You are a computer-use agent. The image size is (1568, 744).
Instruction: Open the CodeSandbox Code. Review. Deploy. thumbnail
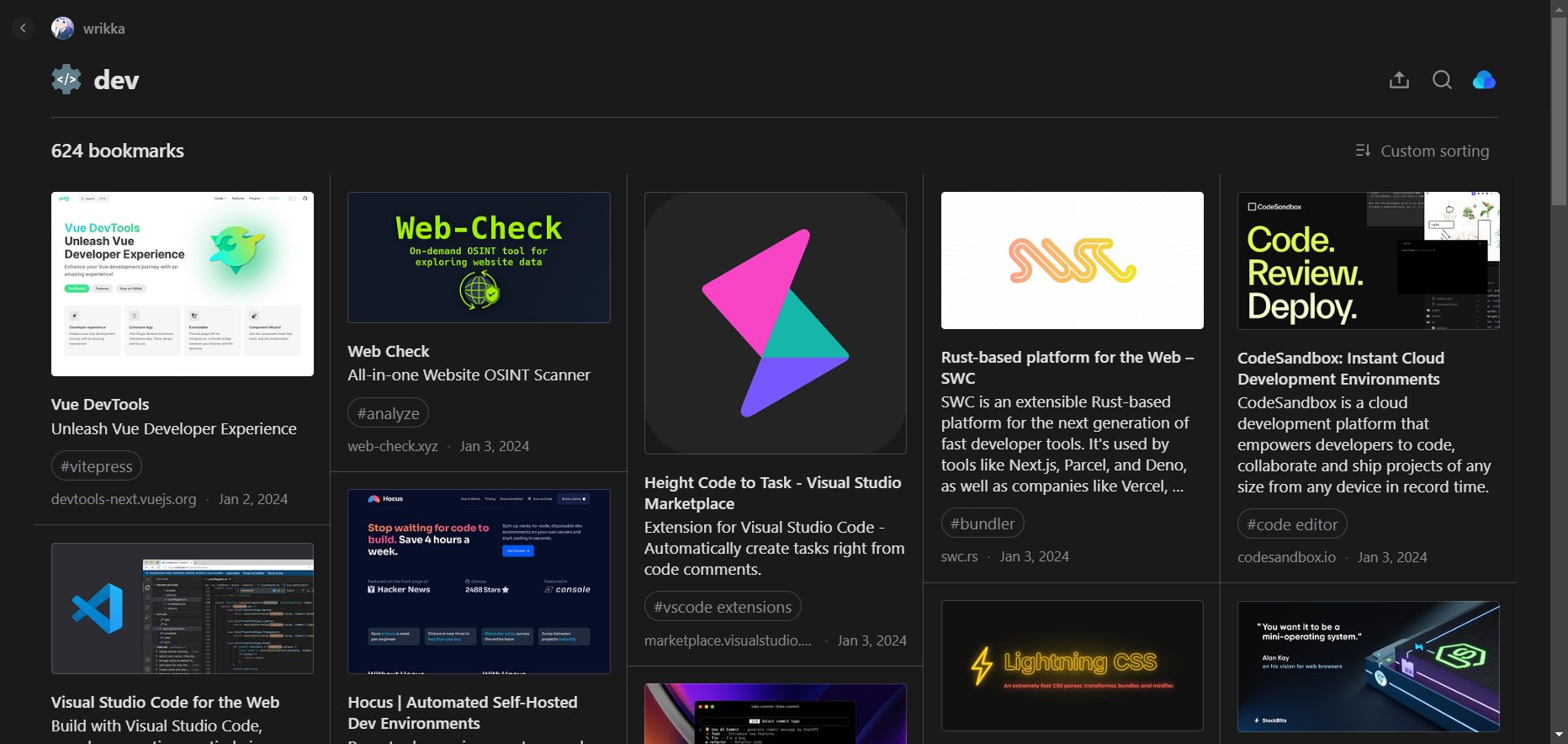click(x=1369, y=261)
